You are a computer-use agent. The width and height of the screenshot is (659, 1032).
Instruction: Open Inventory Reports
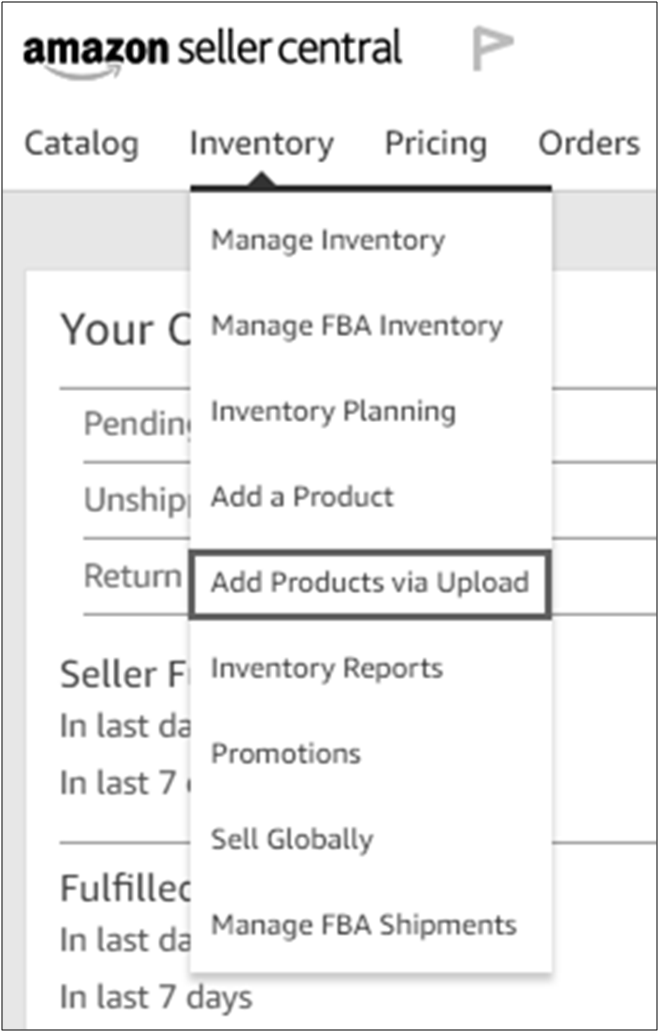[326, 668]
